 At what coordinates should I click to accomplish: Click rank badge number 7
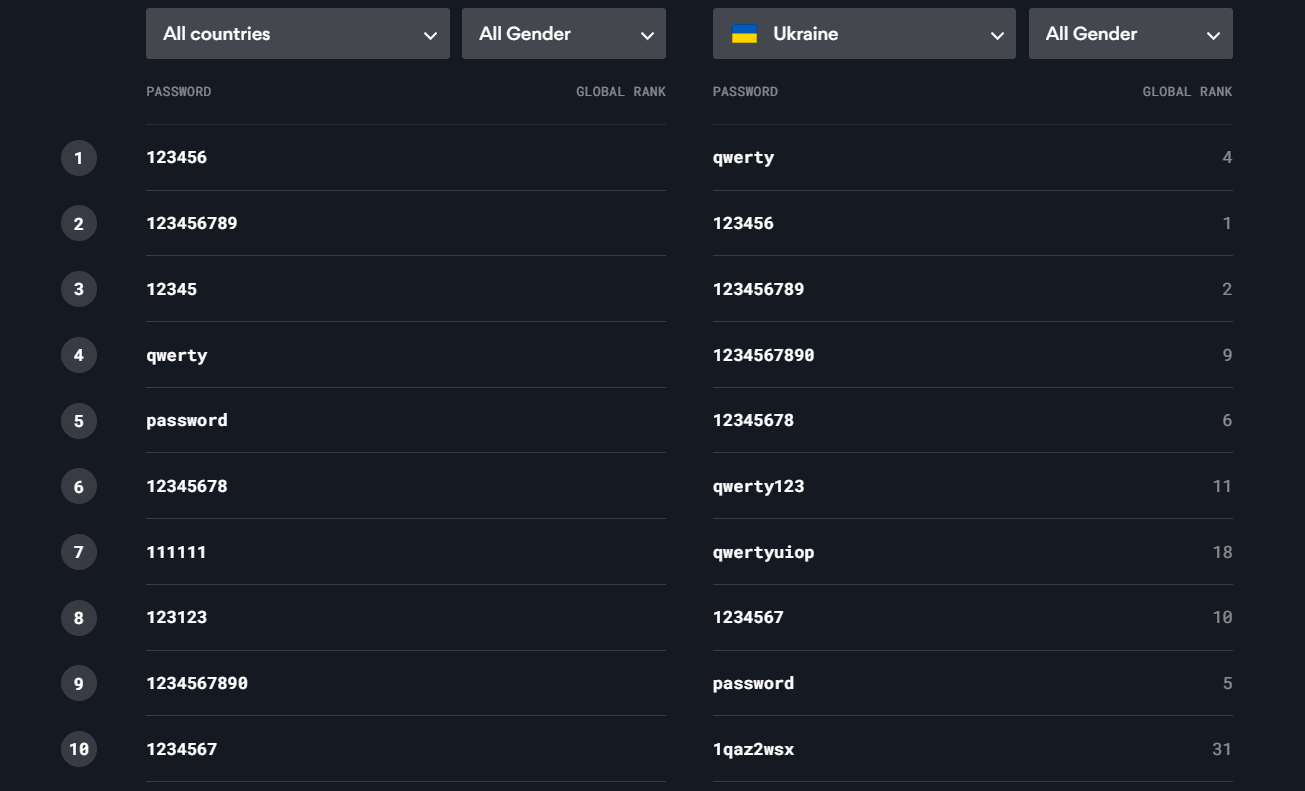pyautogui.click(x=79, y=552)
